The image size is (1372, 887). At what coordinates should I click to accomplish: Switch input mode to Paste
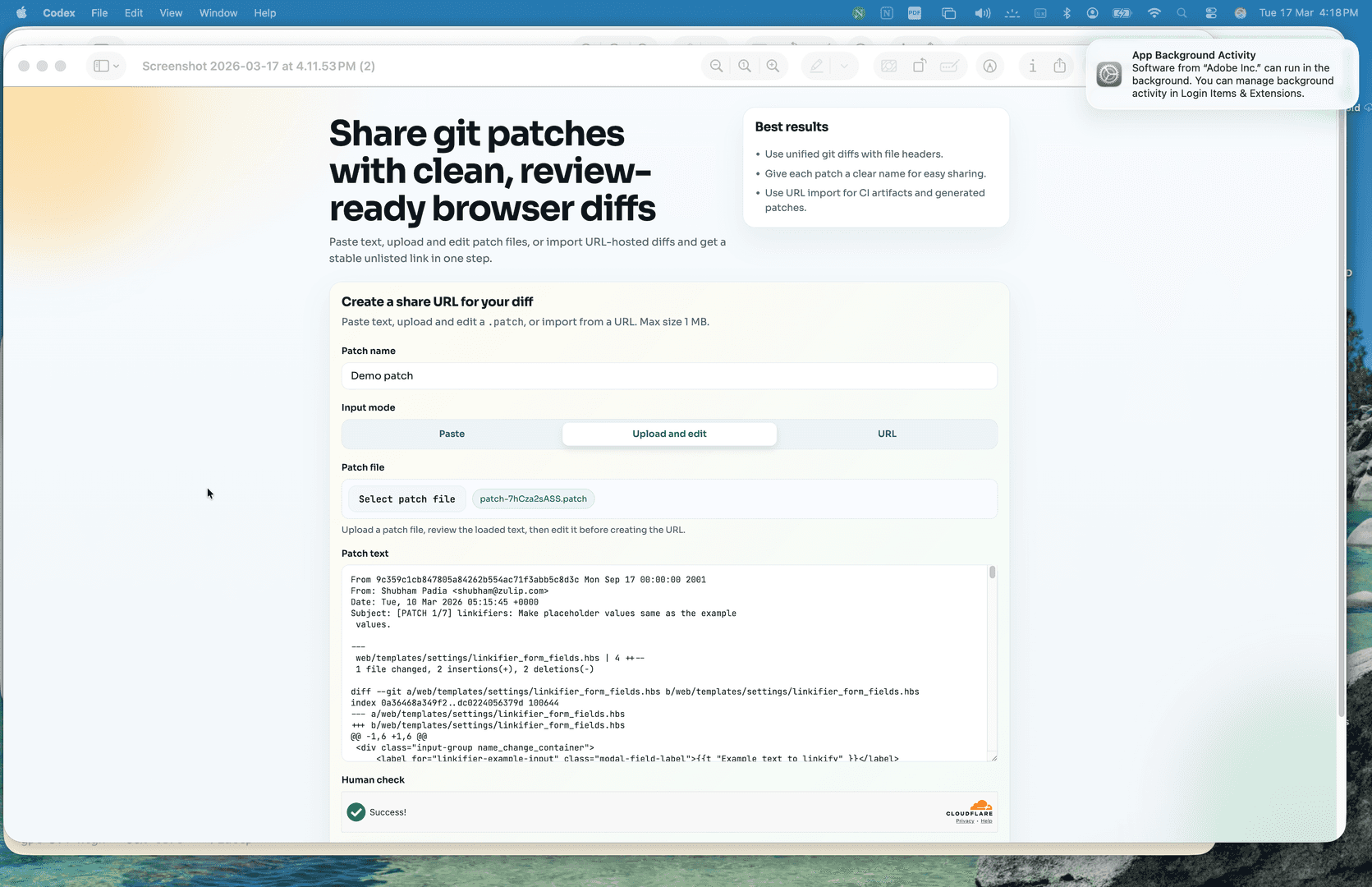click(452, 434)
